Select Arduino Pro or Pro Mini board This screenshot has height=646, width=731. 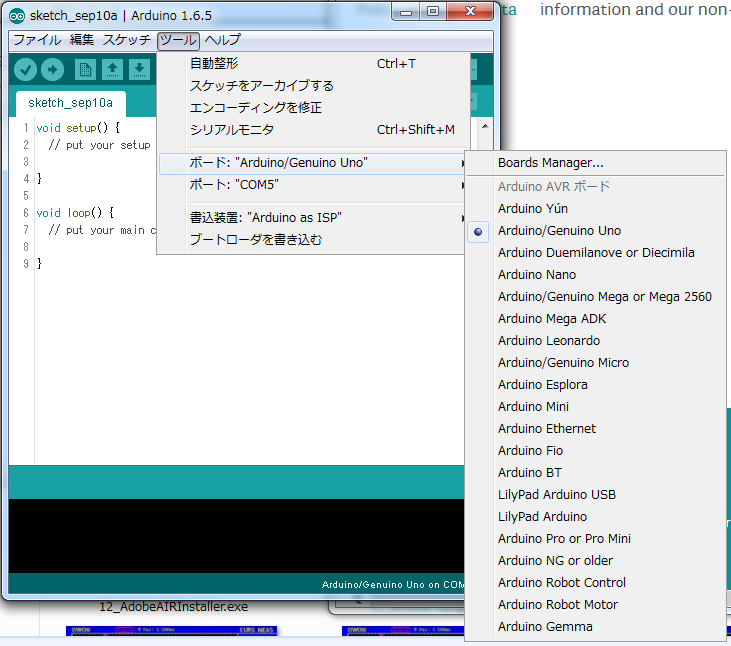click(x=595, y=539)
